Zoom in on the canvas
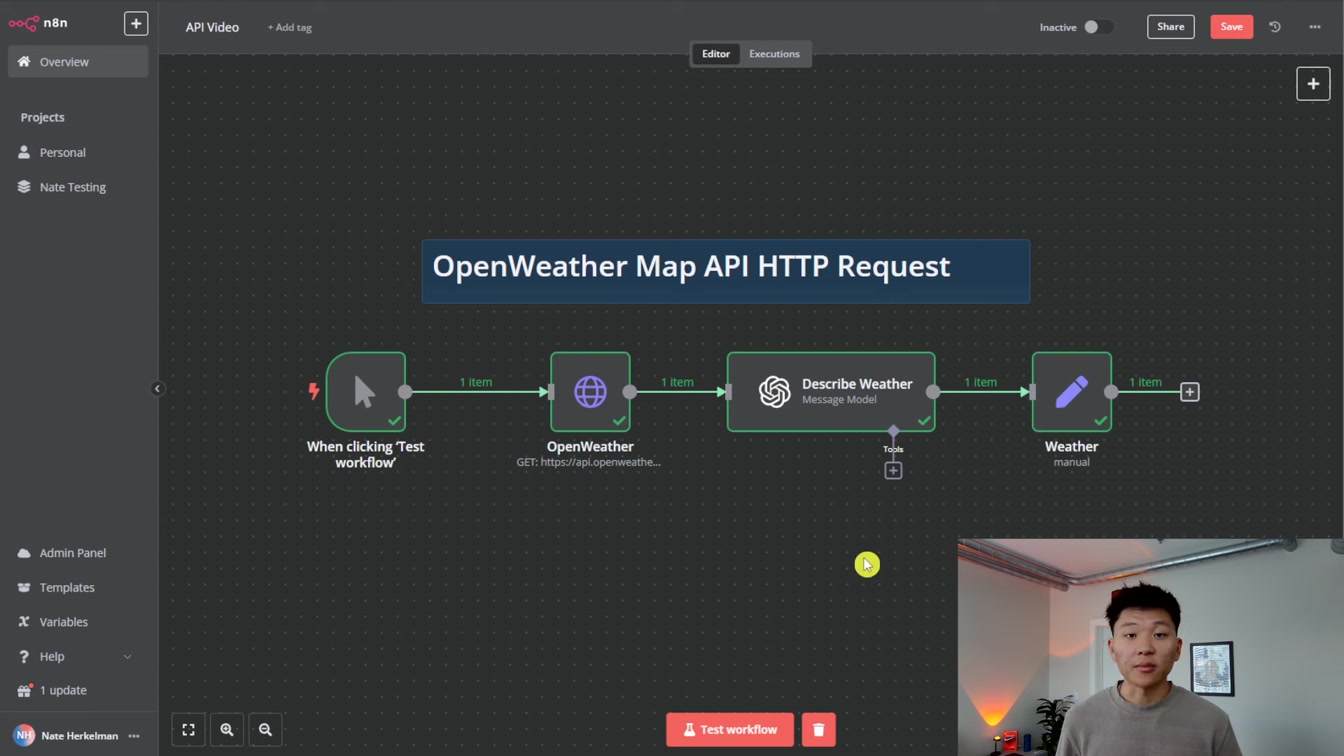Image resolution: width=1344 pixels, height=756 pixels. (x=227, y=730)
